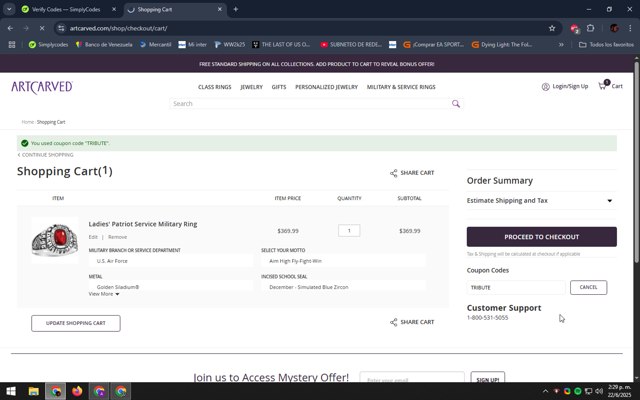This screenshot has height=400, width=640.
Task: Go back to the previous page
Action: point(10,28)
